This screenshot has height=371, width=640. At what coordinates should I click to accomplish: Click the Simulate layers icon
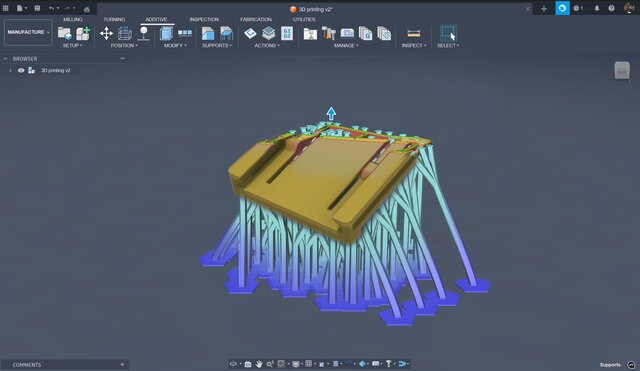pos(269,33)
